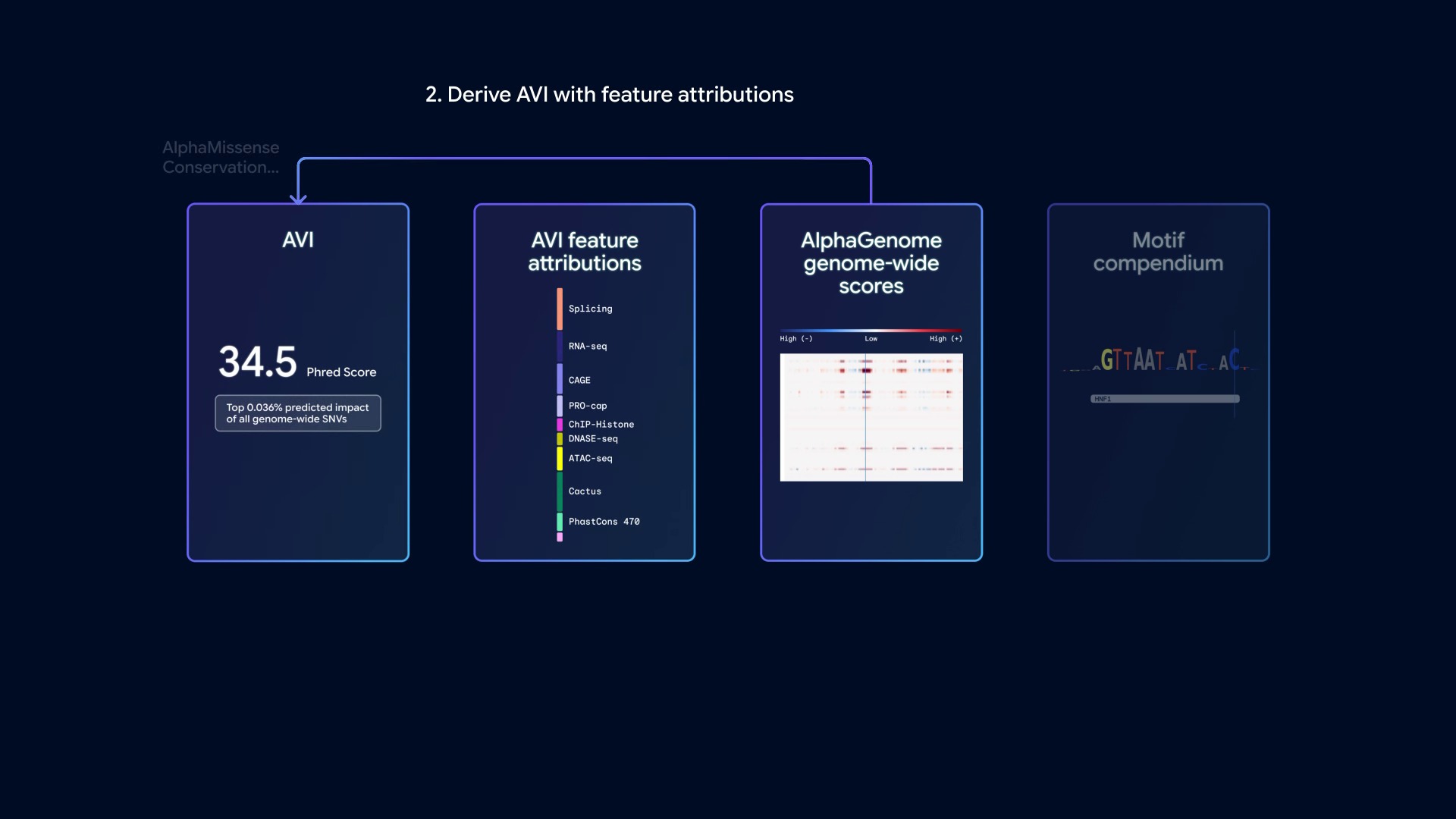The width and height of the screenshot is (1456, 819).
Task: Click the 'AVI' card heading
Action: click(x=298, y=240)
